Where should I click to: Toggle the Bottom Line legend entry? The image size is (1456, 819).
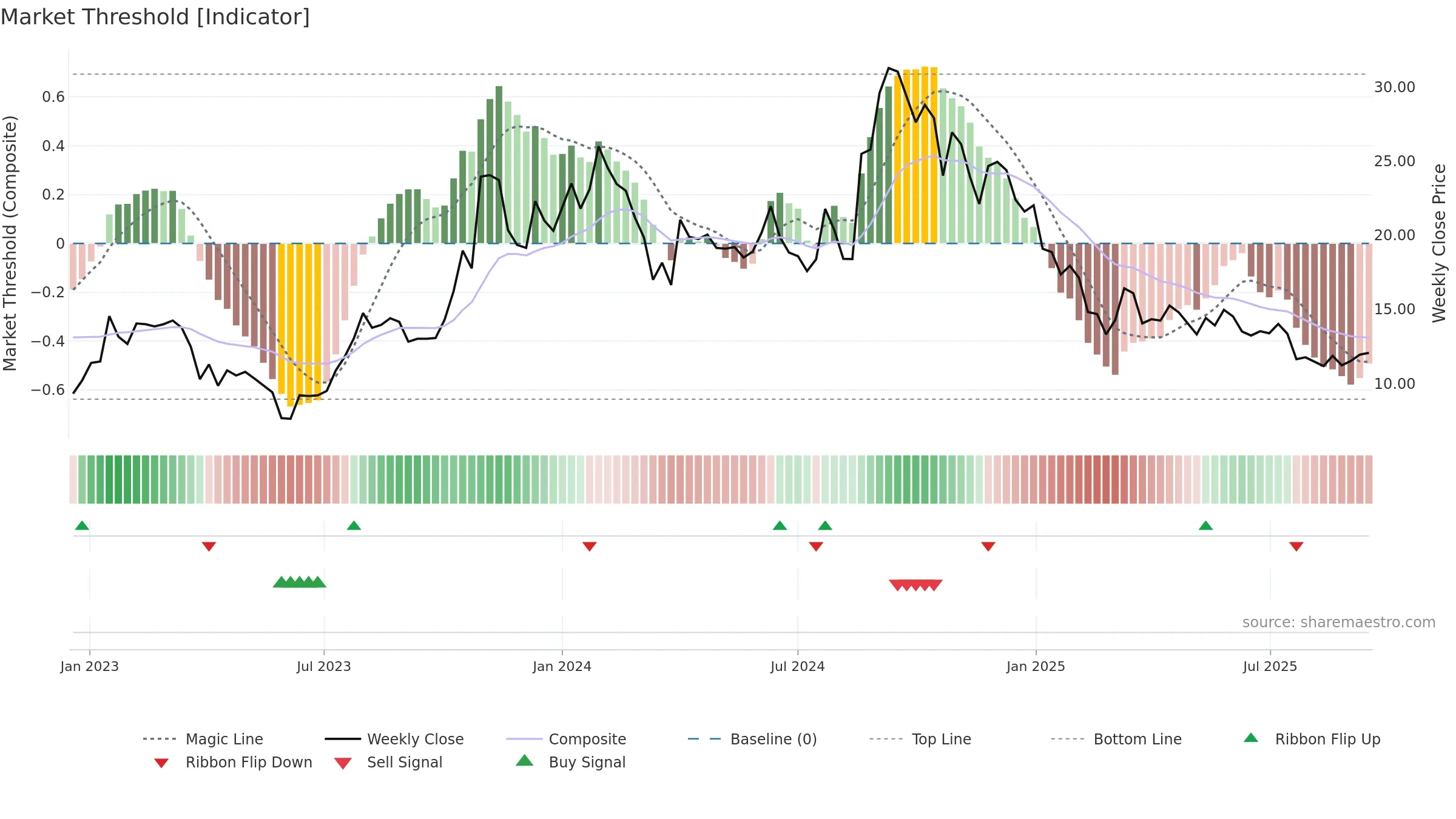point(1116,739)
